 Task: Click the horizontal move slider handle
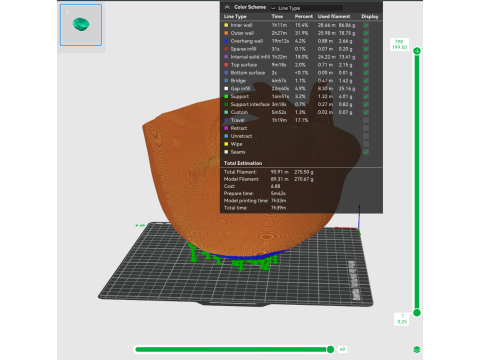(330, 349)
